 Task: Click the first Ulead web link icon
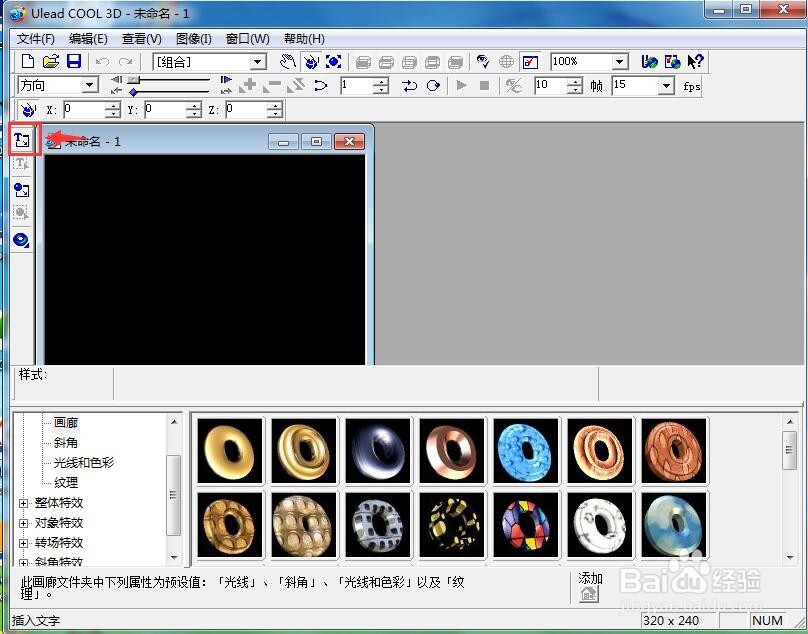[x=649, y=62]
